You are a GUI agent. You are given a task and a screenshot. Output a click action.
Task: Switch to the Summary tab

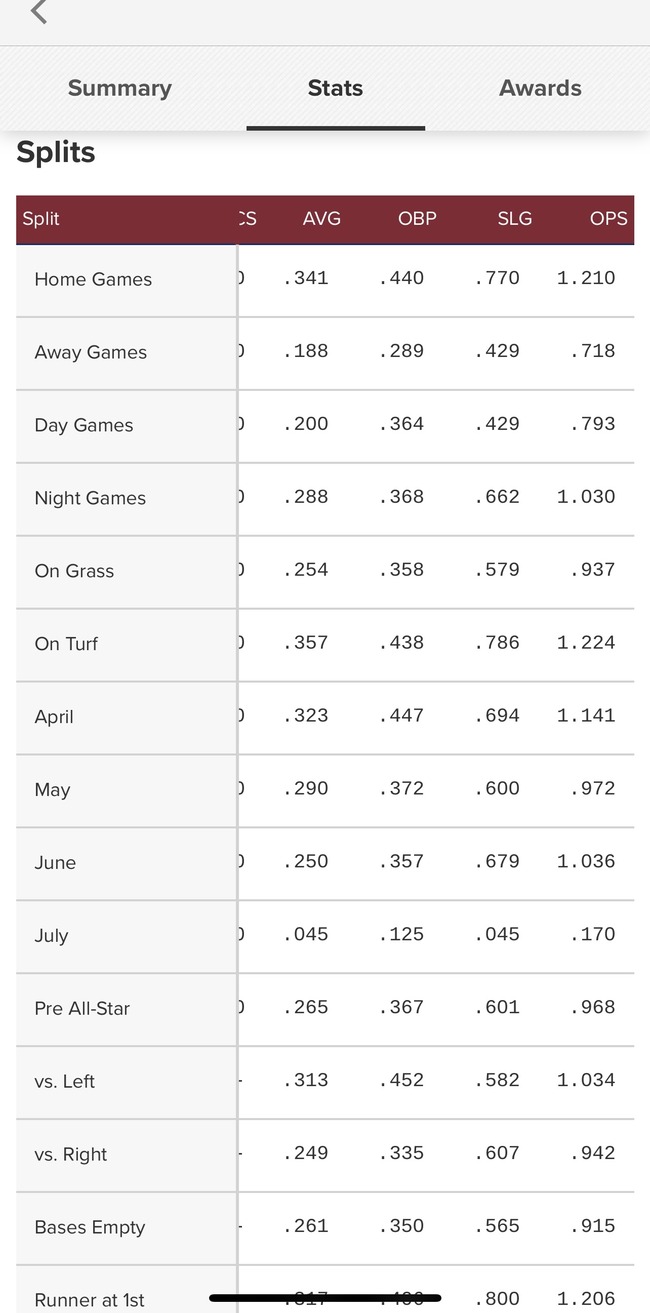point(120,88)
